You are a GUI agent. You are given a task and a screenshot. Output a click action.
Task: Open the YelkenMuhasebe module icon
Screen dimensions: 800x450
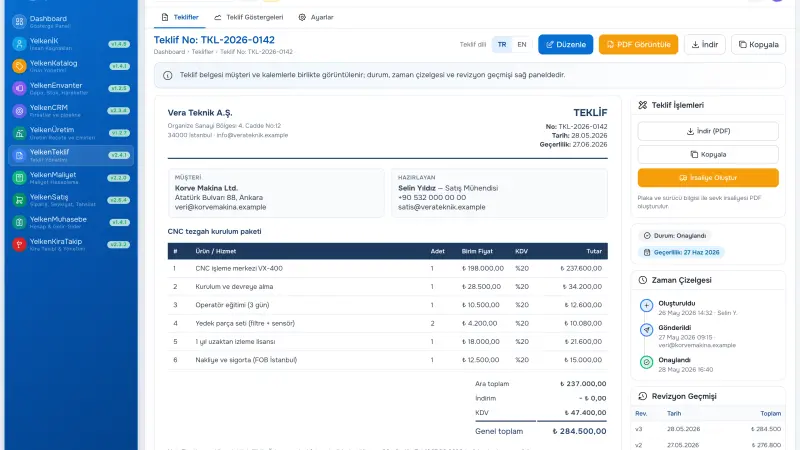pyautogui.click(x=19, y=222)
